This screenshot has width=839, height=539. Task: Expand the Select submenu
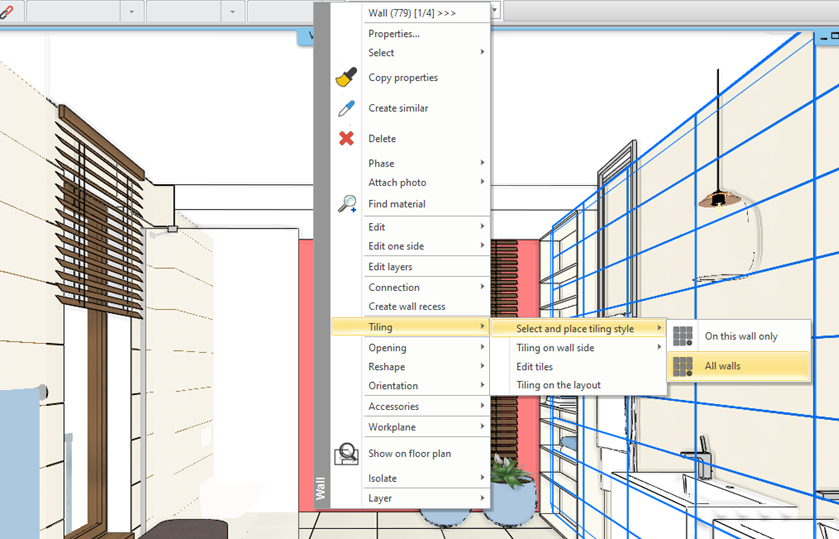(x=426, y=52)
